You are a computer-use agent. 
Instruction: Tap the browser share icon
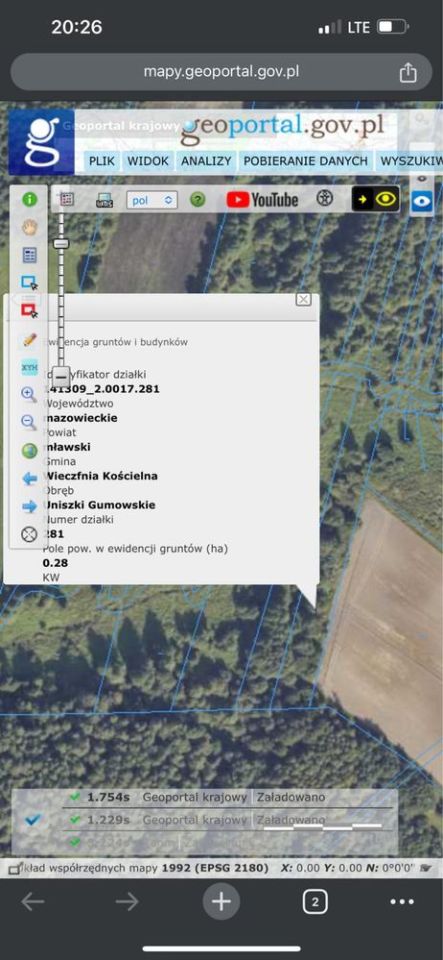[408, 73]
